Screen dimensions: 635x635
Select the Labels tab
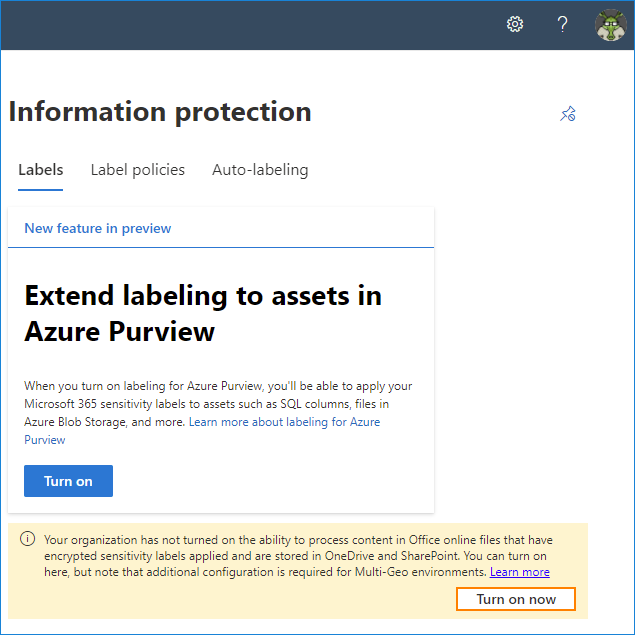(40, 170)
